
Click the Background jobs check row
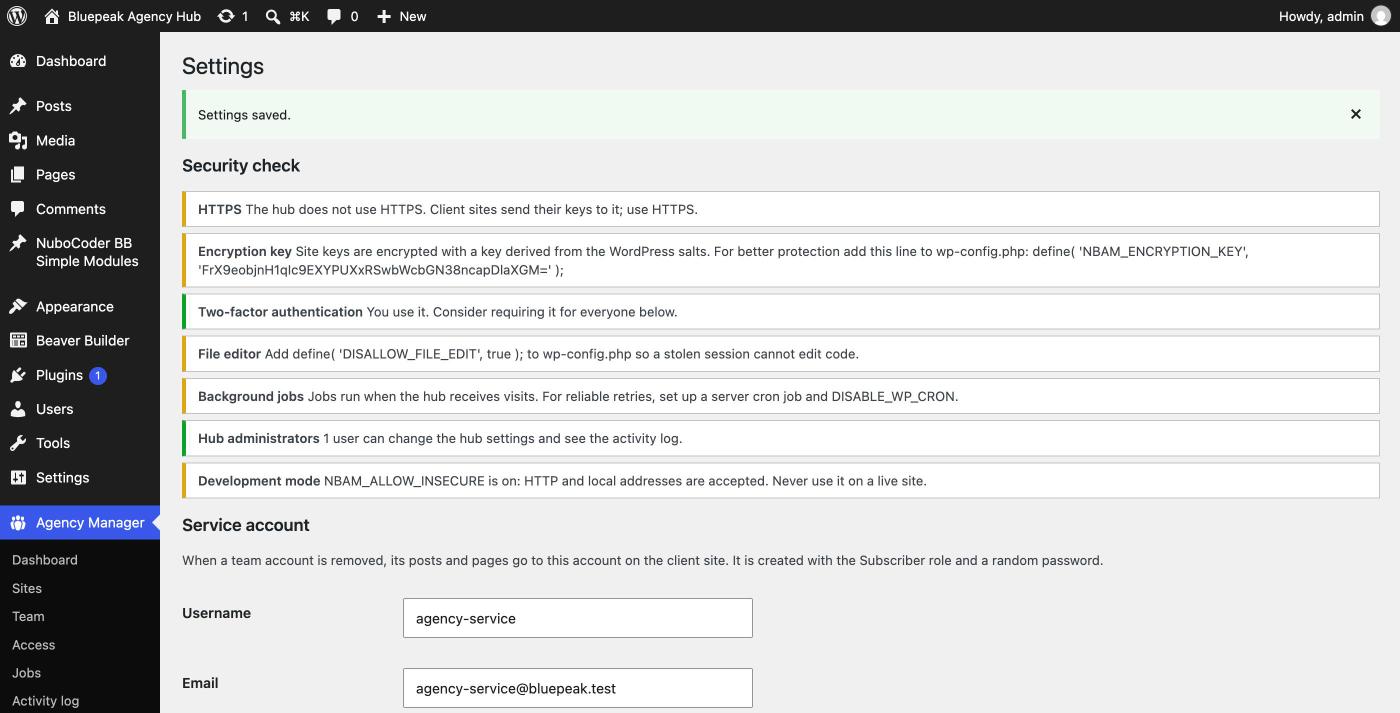pos(780,396)
